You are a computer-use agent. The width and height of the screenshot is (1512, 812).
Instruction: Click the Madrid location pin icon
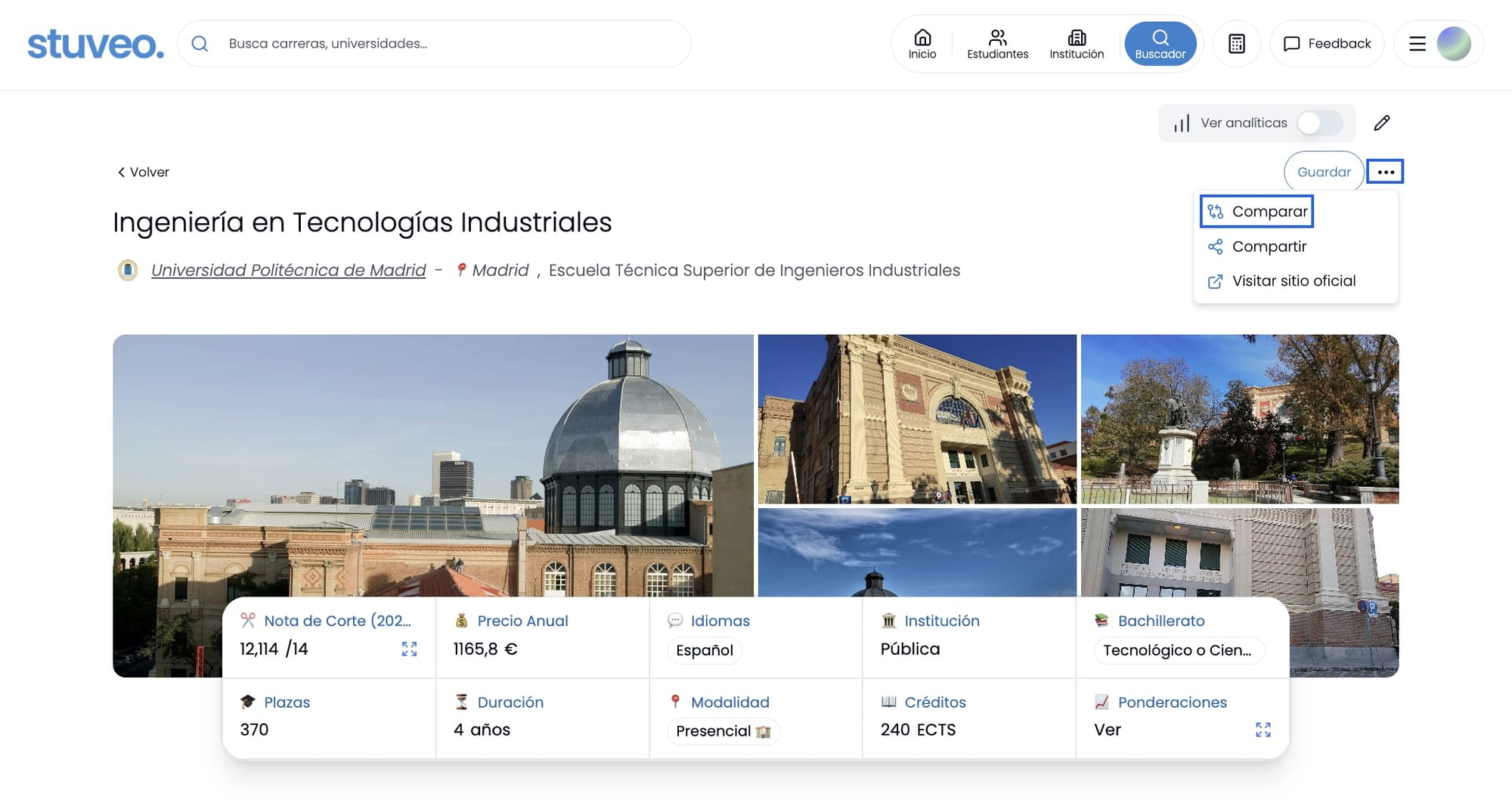[460, 270]
